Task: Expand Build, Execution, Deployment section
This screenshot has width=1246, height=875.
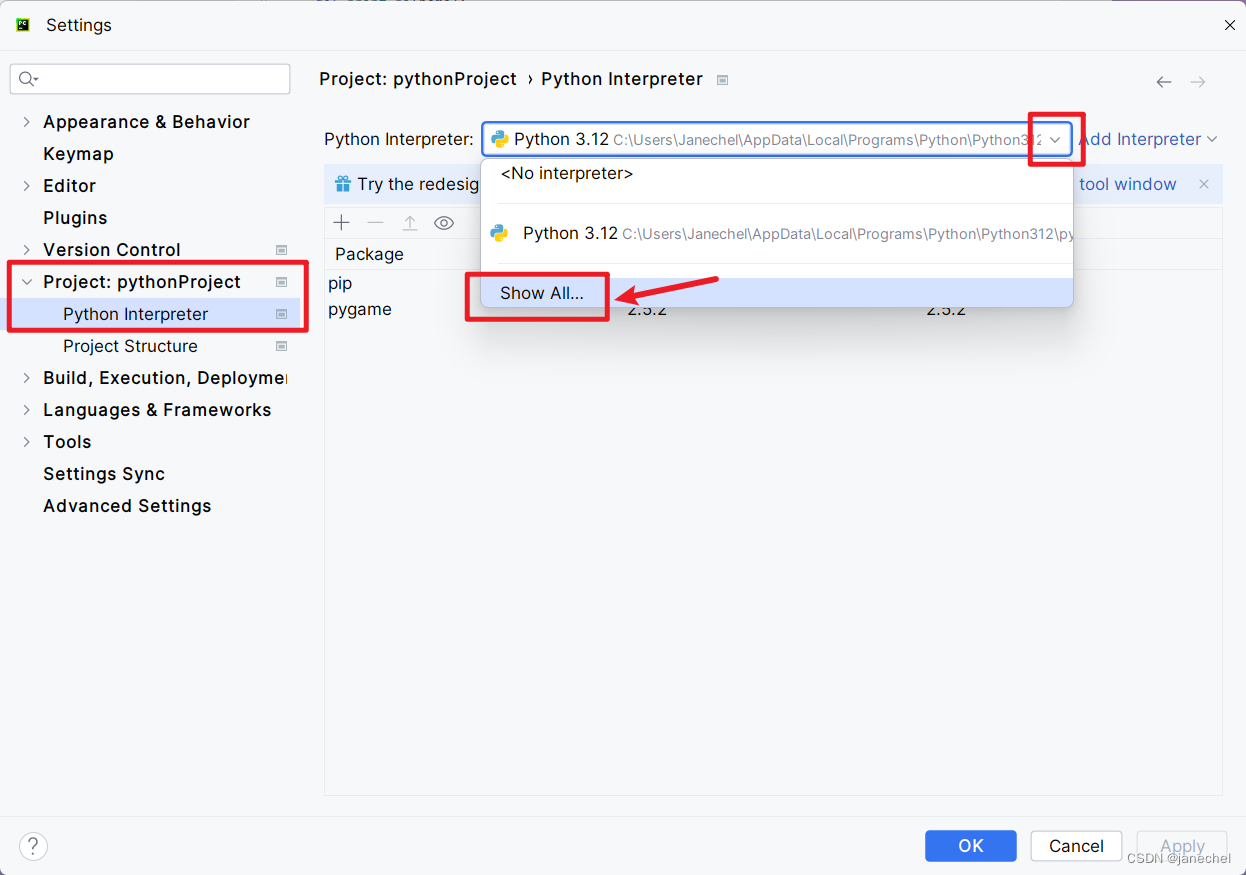Action: tap(27, 378)
